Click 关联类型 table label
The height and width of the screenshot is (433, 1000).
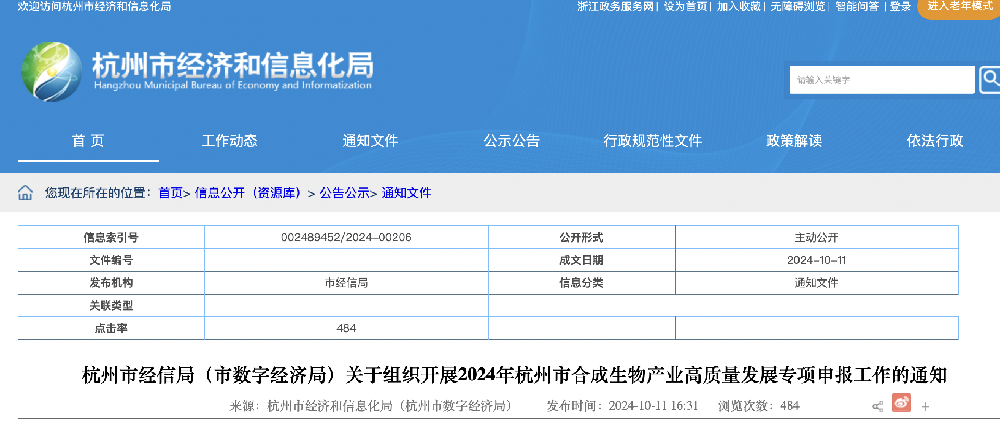click(x=111, y=305)
